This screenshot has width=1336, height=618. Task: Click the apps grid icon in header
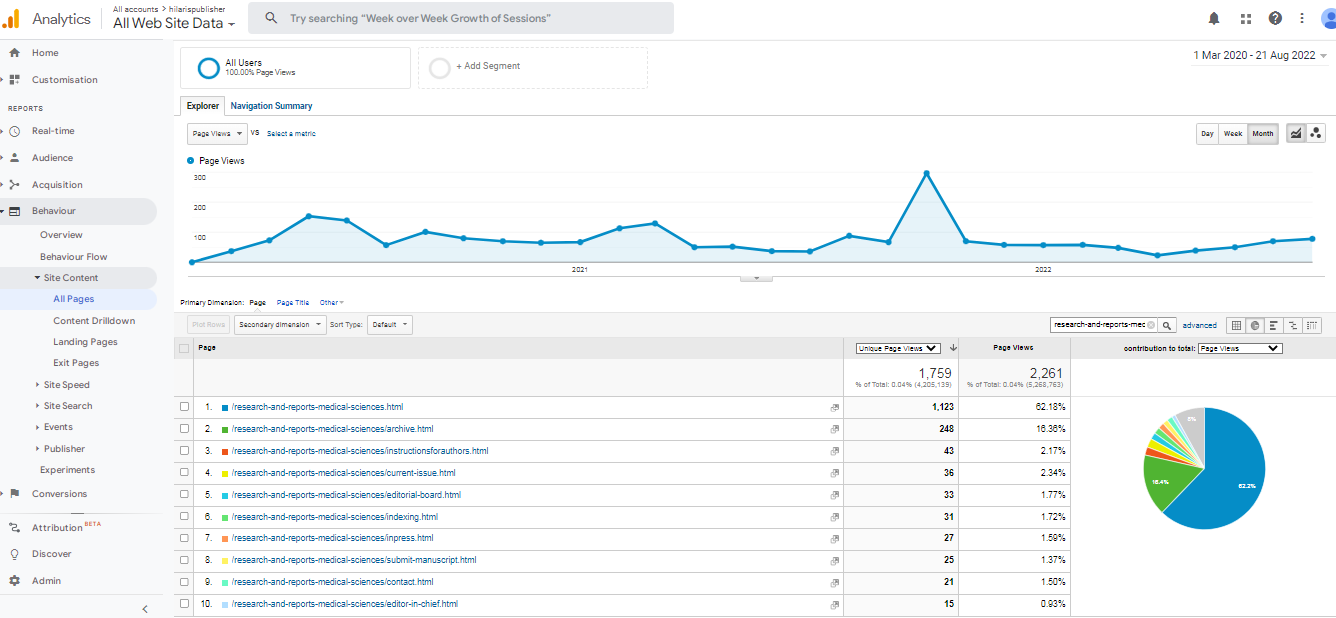click(x=1246, y=18)
